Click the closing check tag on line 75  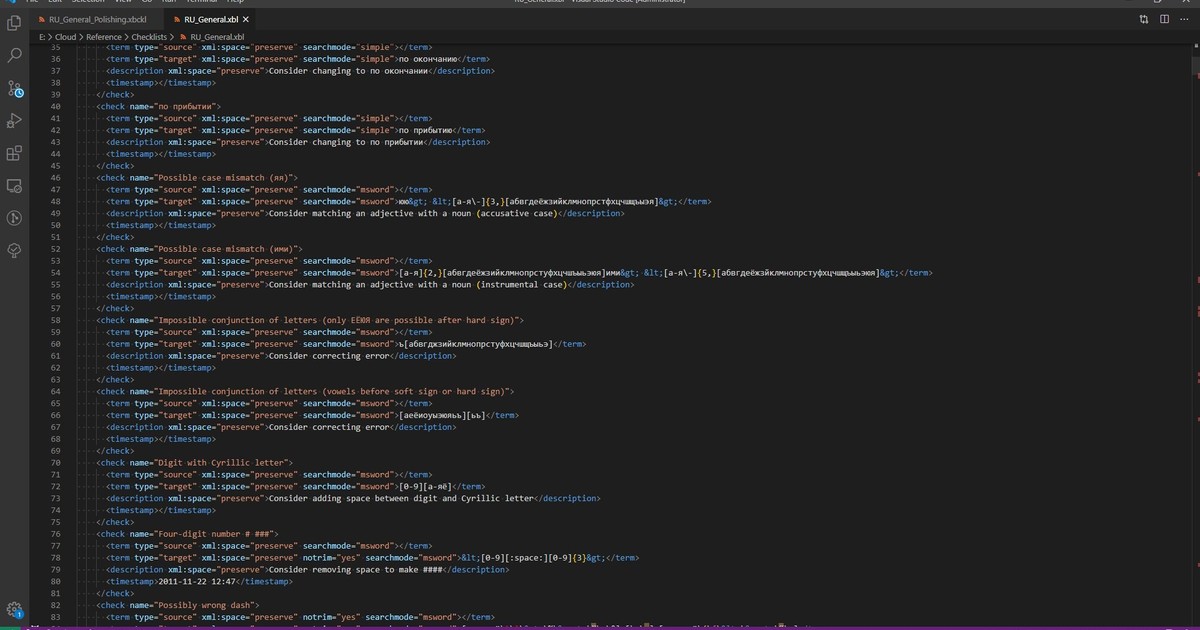pos(115,522)
